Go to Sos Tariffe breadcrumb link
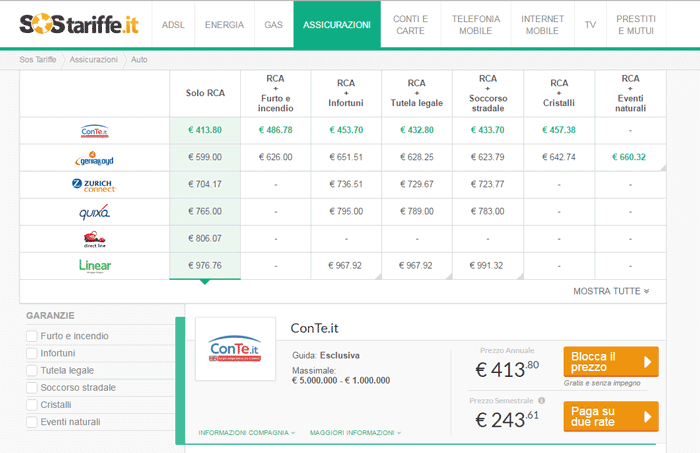This screenshot has width=700, height=453. [38, 59]
